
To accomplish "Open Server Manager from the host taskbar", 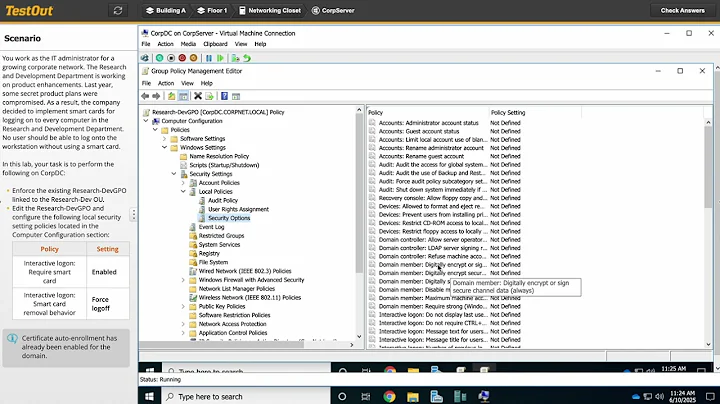I will pyautogui.click(x=436, y=396).
